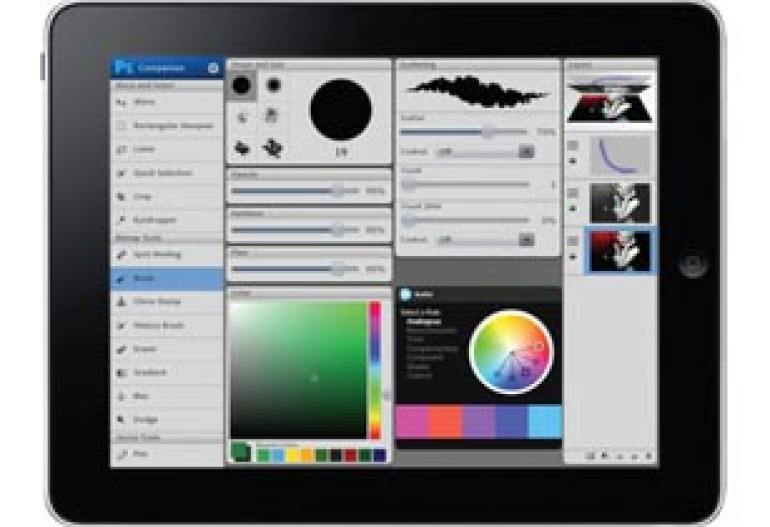This screenshot has height=527, width=770.
Task: Click the Flow slider handle
Action: click(338, 269)
